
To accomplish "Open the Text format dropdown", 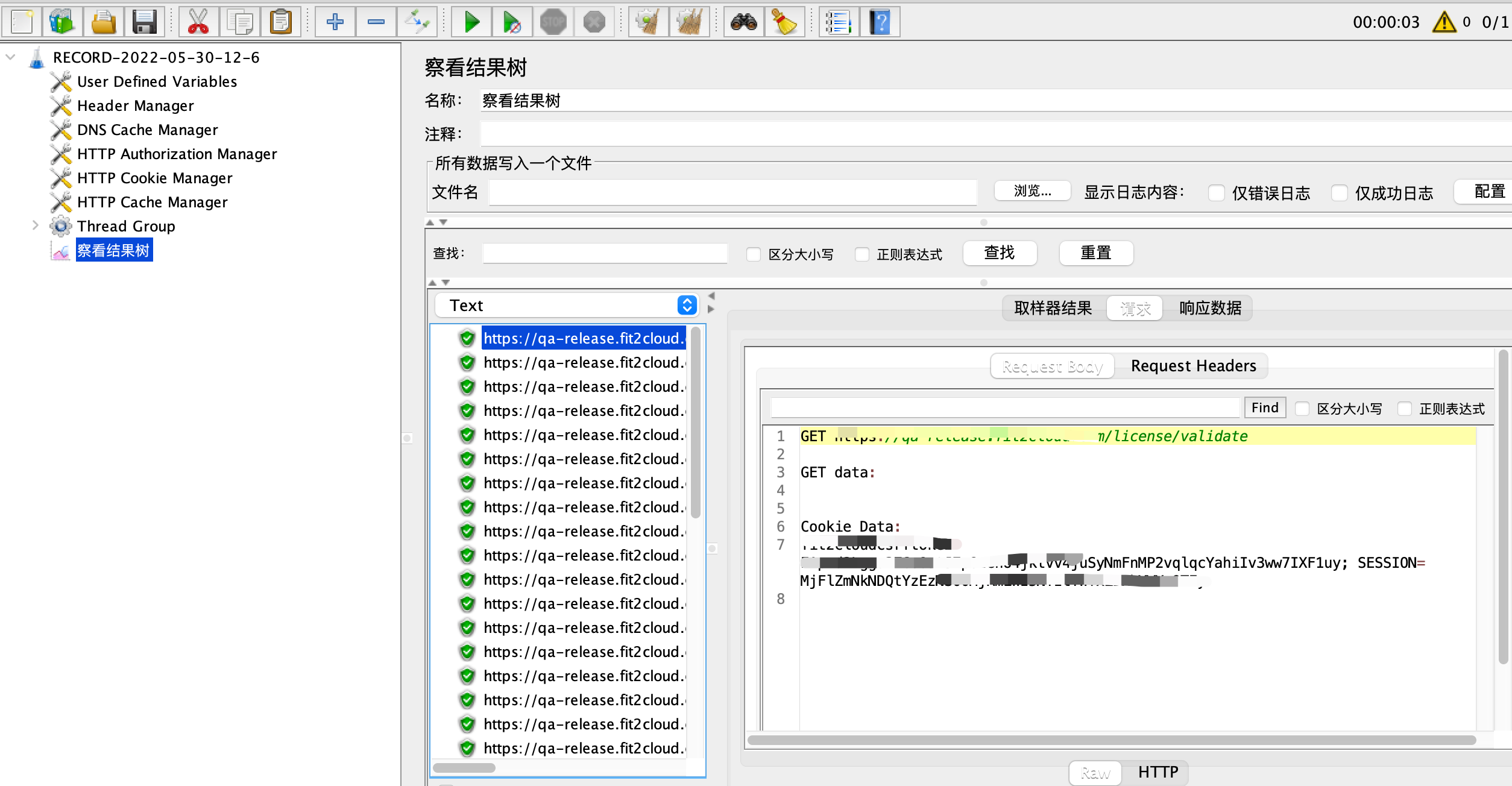I will click(x=685, y=306).
